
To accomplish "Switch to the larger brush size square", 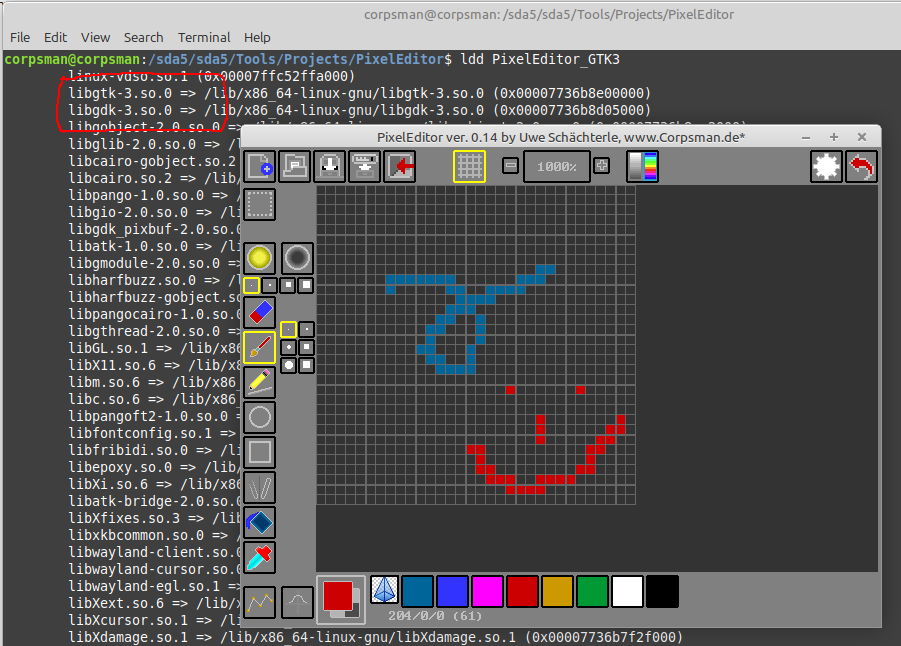I will [x=307, y=283].
